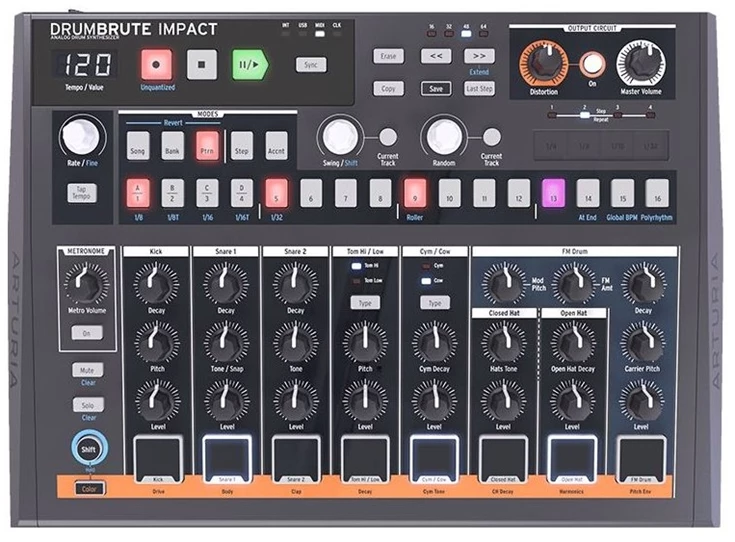Toggle the Distortion On button

[x=592, y=64]
